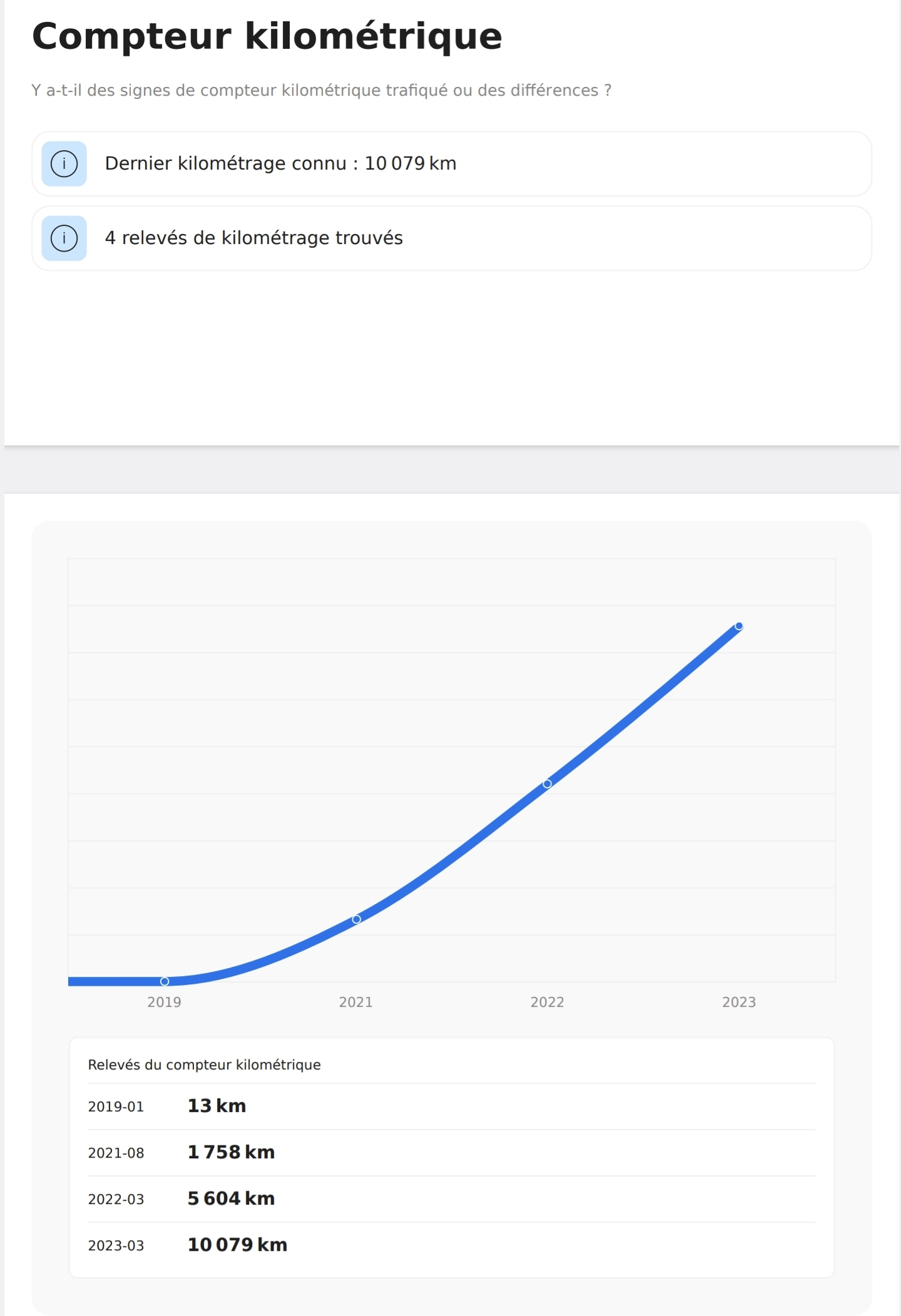Select the 2019-01 reading row
This screenshot has width=901, height=1316.
click(x=452, y=1106)
